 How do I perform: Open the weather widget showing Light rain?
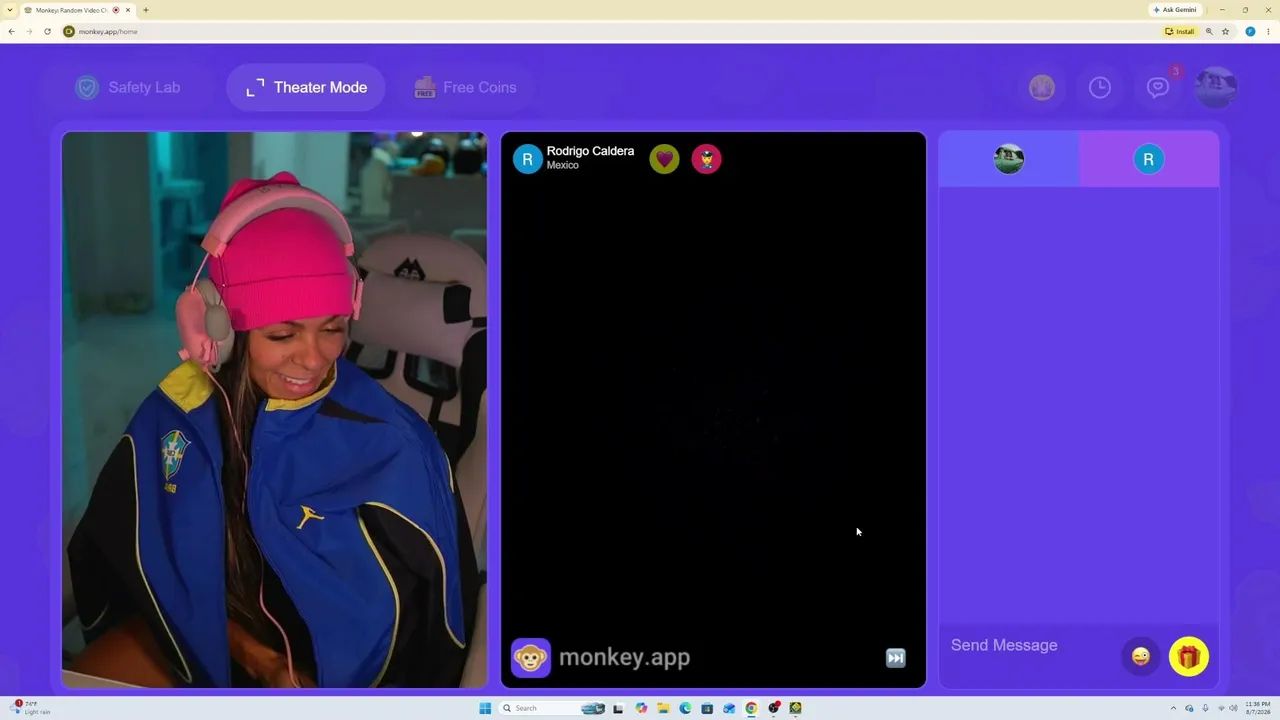coord(31,708)
